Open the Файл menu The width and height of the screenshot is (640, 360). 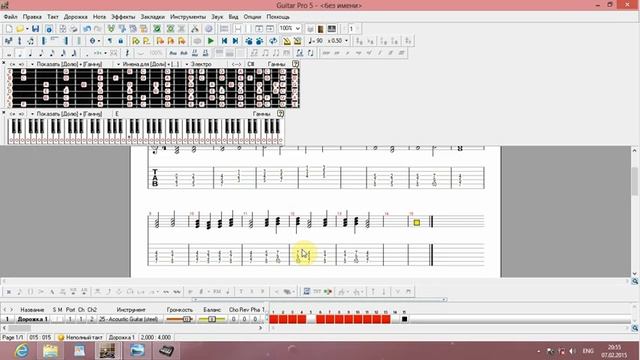11,17
